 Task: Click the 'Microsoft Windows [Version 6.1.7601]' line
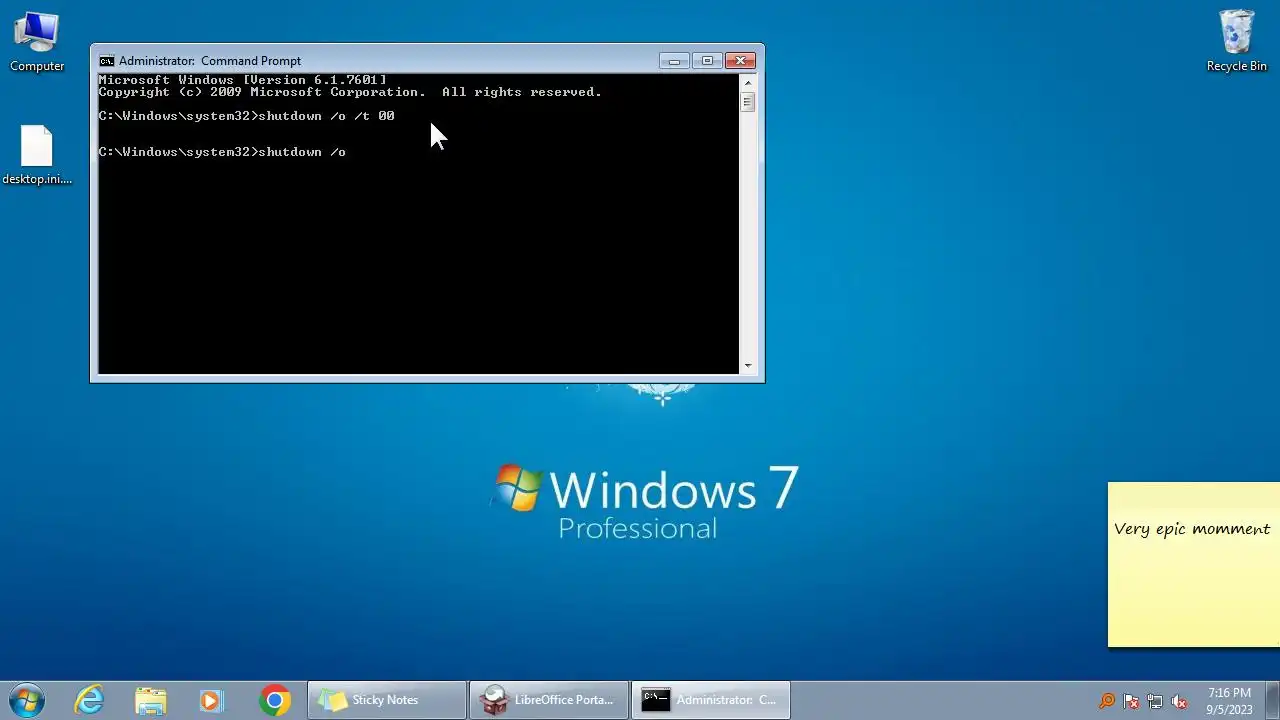point(242,80)
